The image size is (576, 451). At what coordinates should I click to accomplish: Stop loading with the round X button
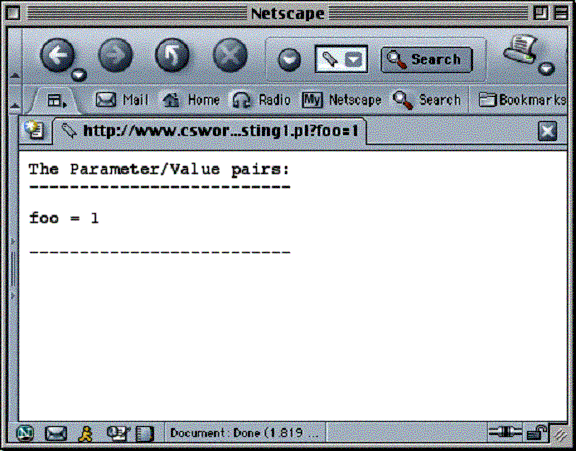[230, 55]
